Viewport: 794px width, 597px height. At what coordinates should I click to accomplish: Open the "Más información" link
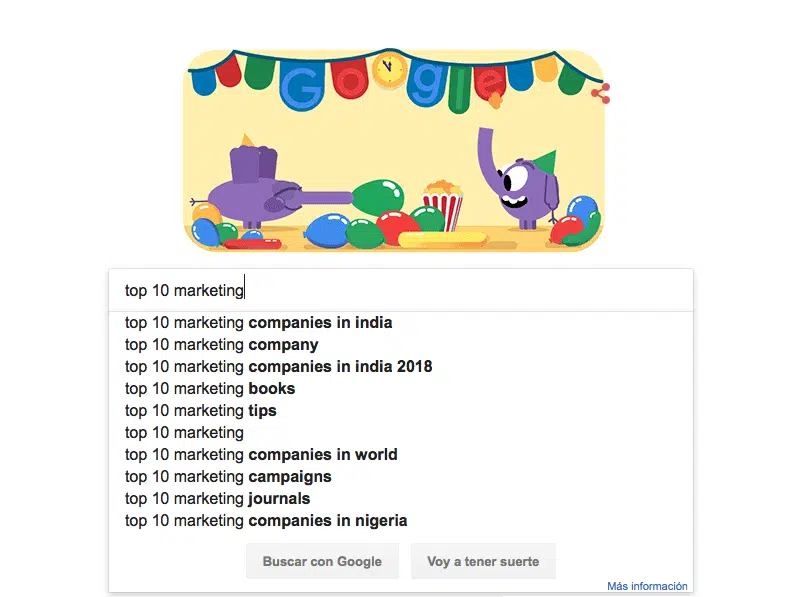[647, 586]
